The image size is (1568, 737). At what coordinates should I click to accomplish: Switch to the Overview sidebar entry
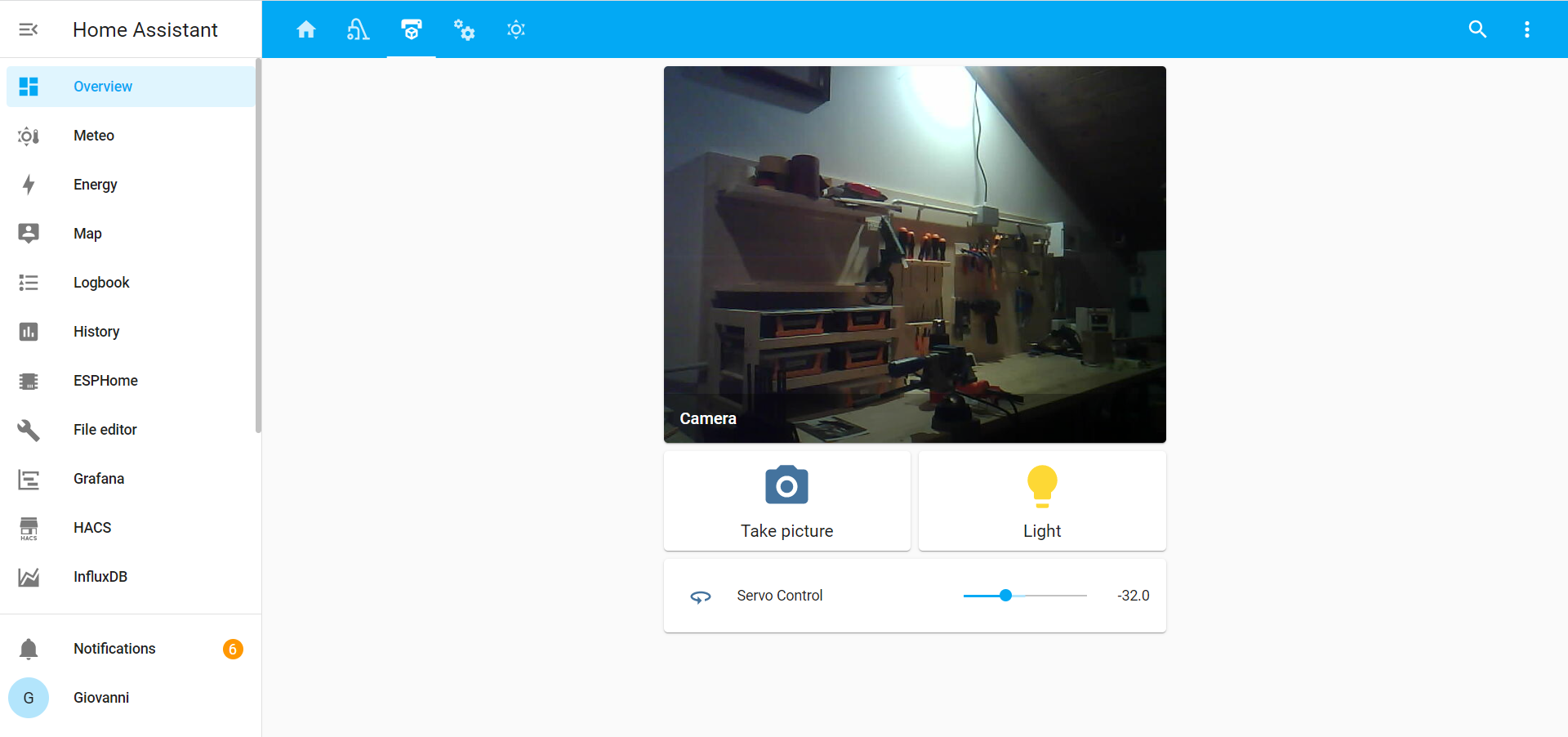[103, 86]
